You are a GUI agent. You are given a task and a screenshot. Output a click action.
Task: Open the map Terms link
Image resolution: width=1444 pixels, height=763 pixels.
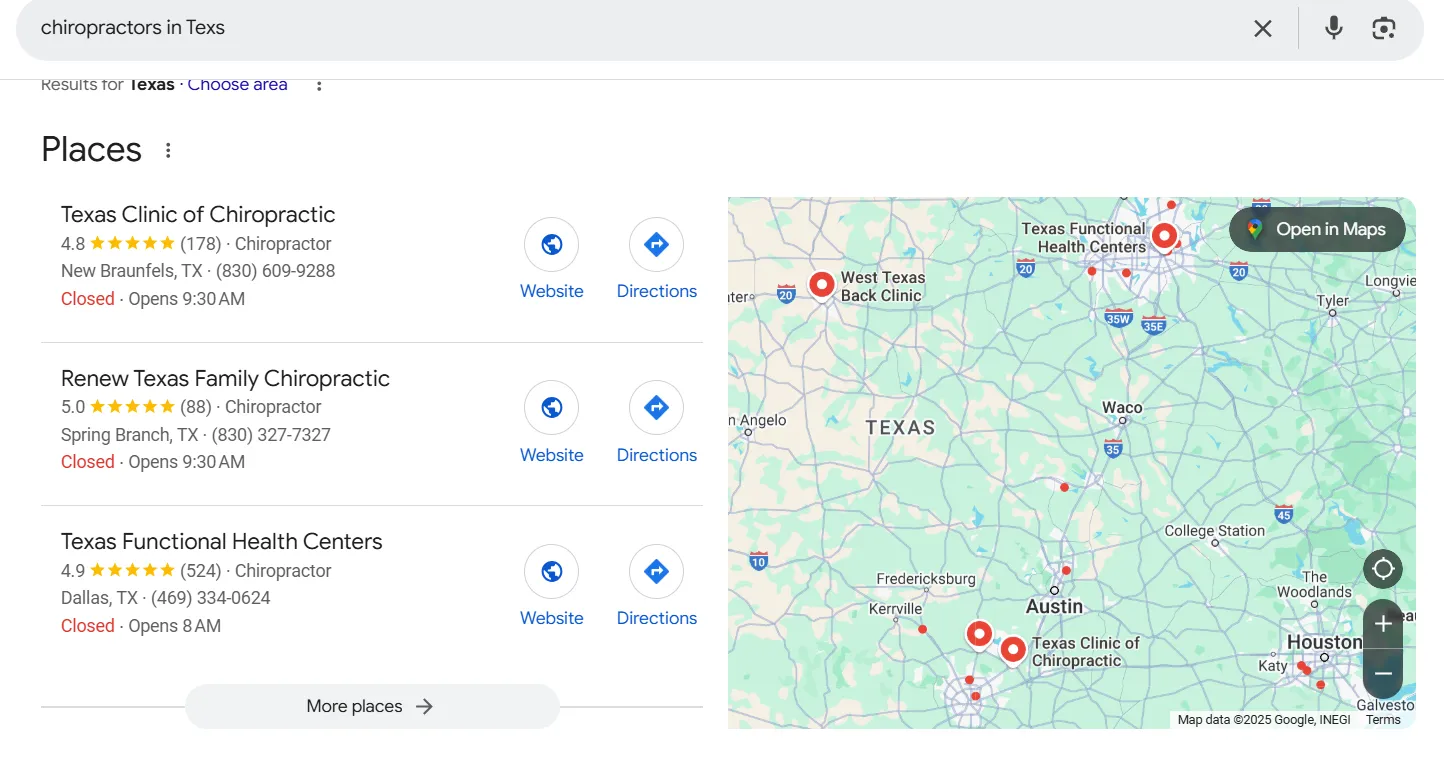click(x=1383, y=720)
